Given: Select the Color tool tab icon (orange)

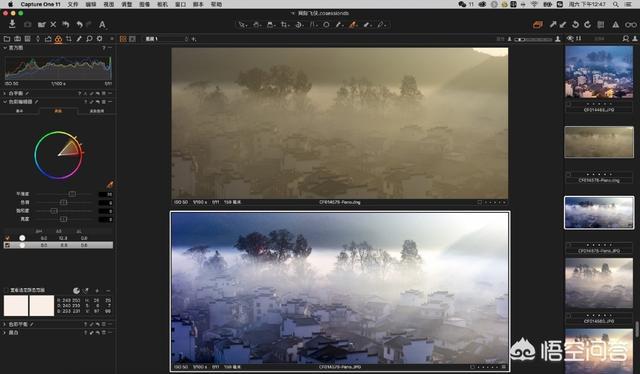Looking at the screenshot, I should [58, 39].
